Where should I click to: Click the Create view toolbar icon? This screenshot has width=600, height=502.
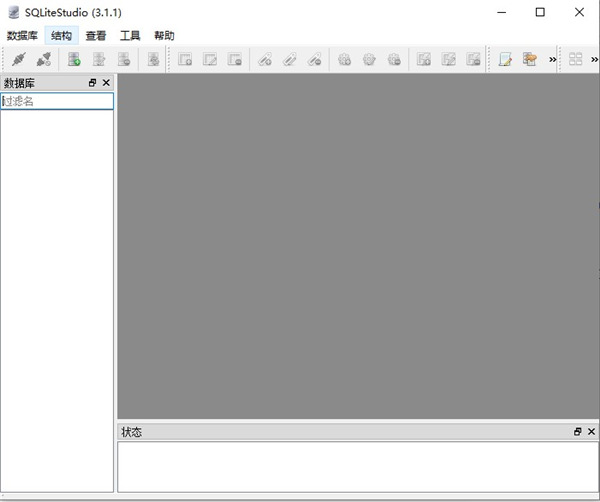pyautogui.click(x=424, y=59)
